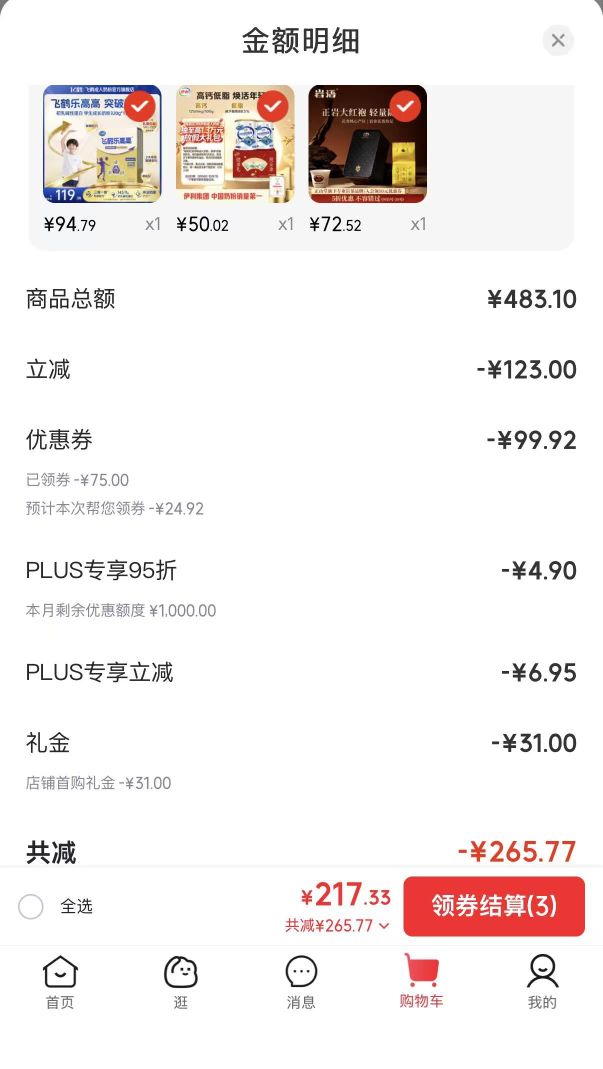Open the 飞鹤 milk powder thumbnail

coord(102,144)
